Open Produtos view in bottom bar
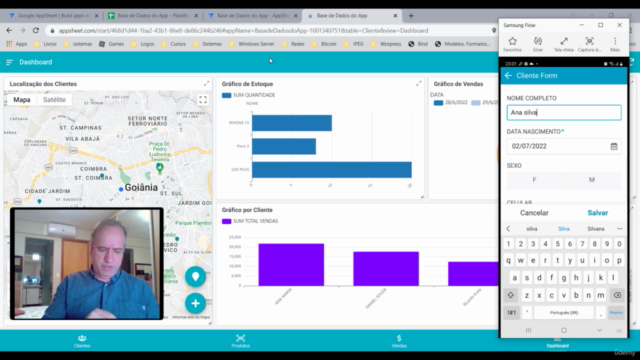 (x=240, y=341)
